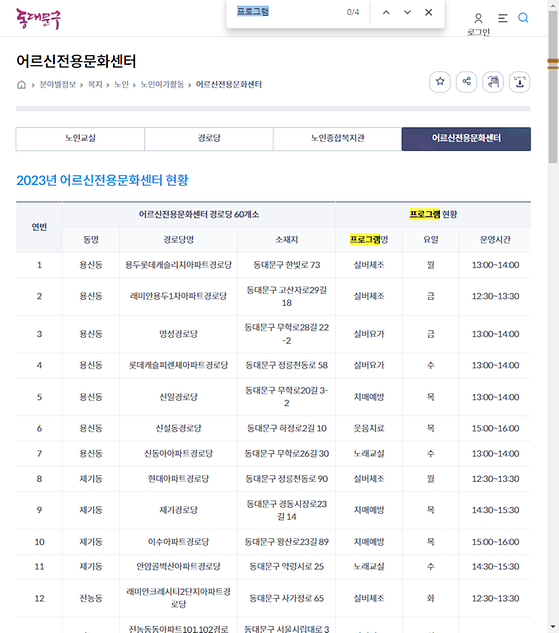Screen dimensions: 559x633
Task: Click address 동대문구 약령시로 25
Action: 287,567
